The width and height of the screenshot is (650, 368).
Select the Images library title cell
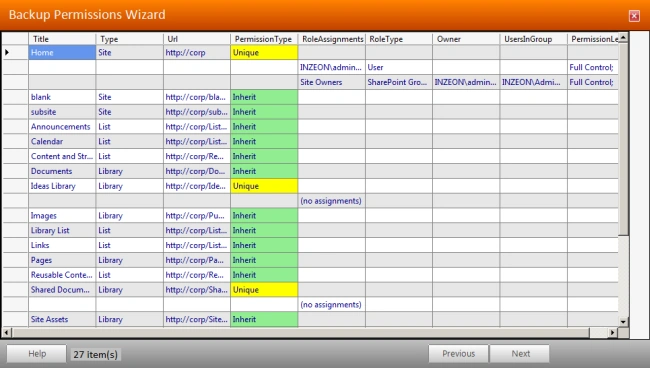(62, 215)
